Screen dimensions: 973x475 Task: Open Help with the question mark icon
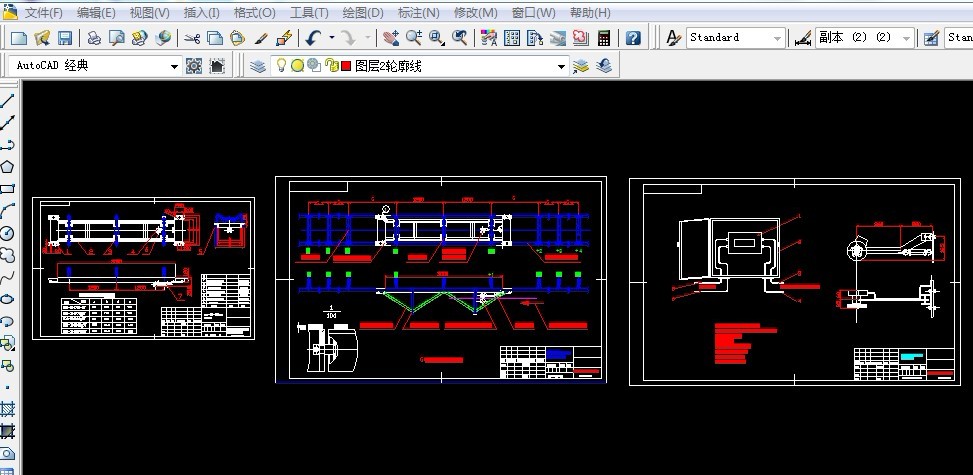coord(633,38)
